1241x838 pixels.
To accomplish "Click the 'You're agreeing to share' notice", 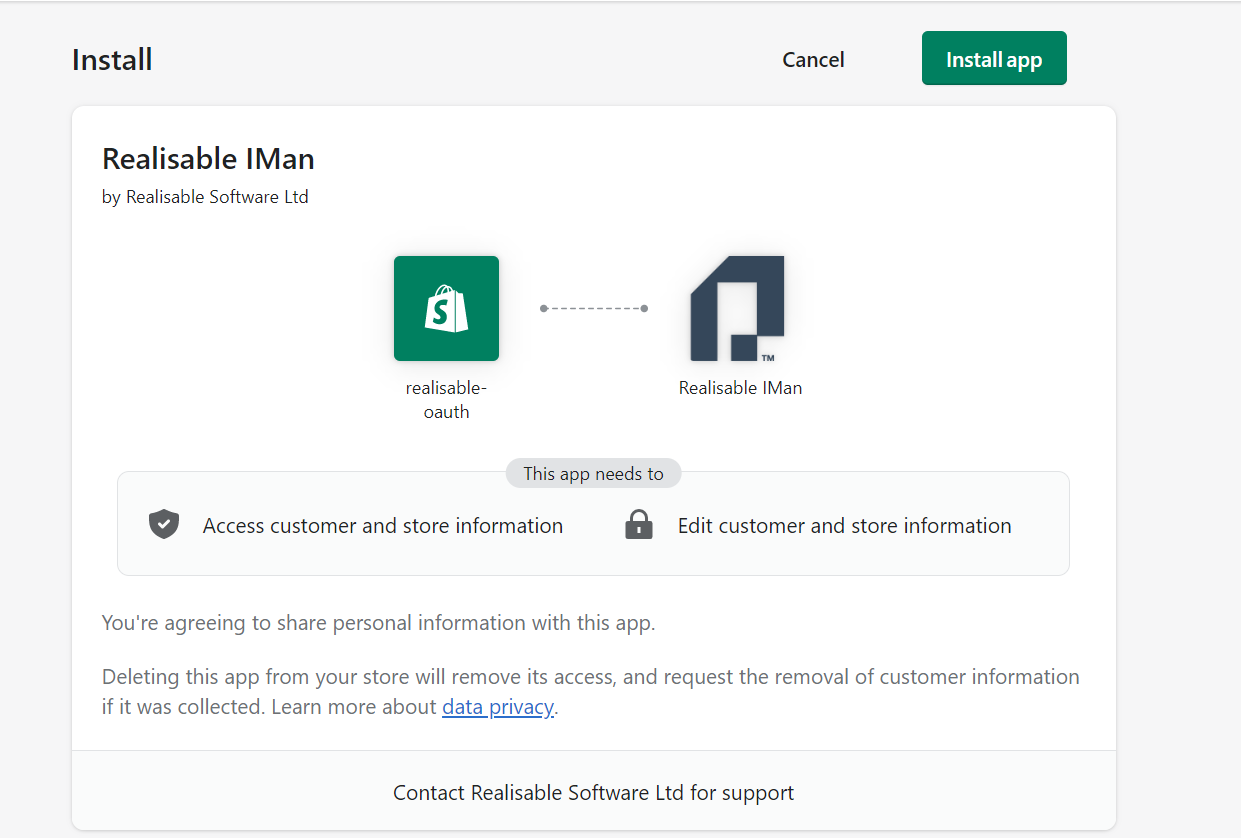I will (x=378, y=623).
